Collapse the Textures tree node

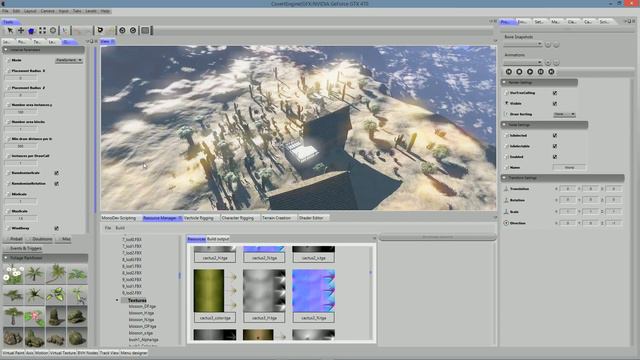pos(117,300)
